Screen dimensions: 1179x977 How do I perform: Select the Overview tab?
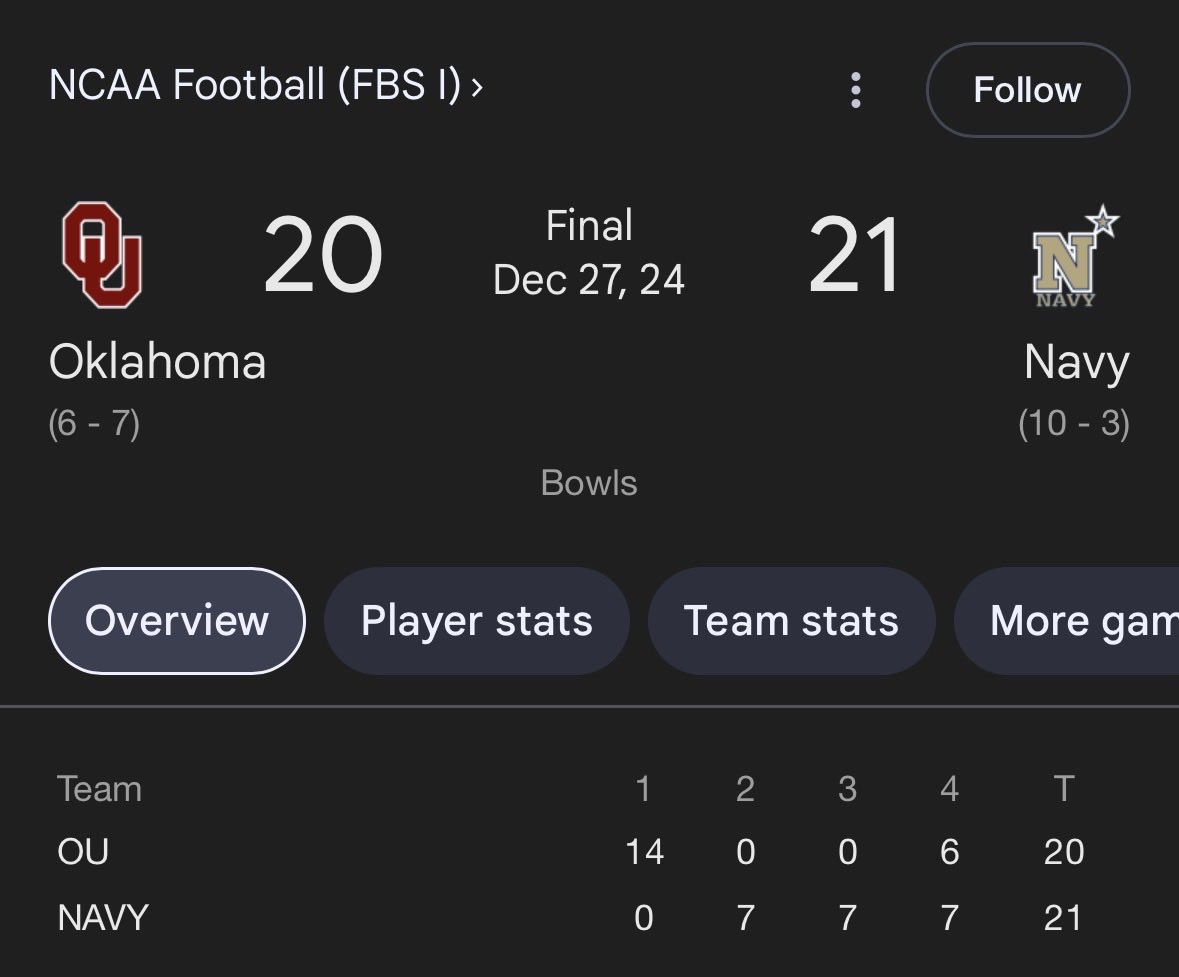pos(177,620)
